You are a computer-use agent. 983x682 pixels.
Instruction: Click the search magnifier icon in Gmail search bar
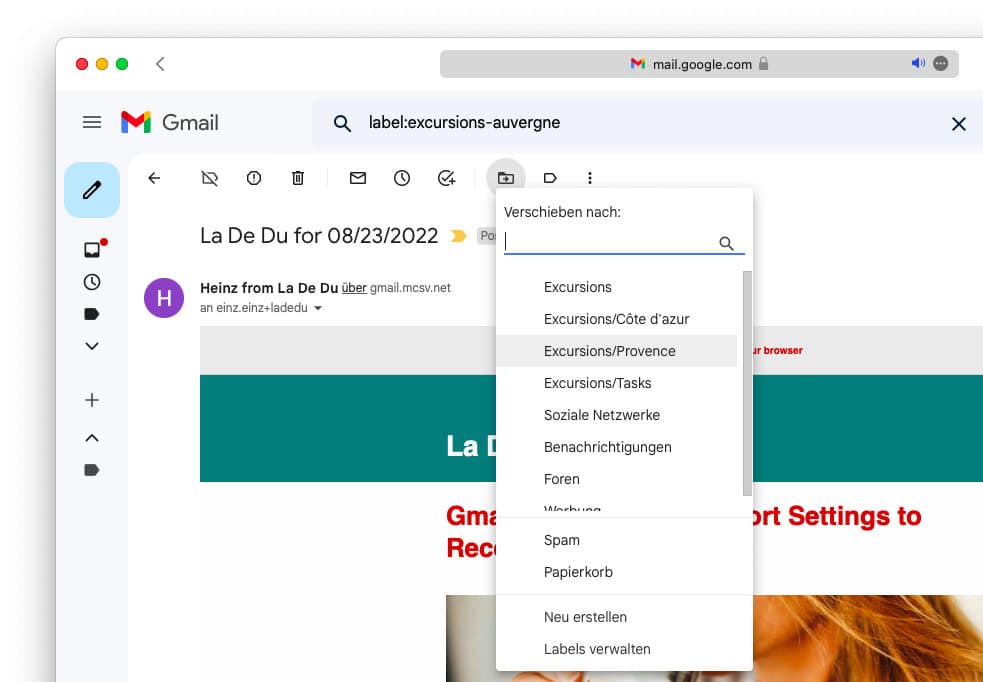click(x=342, y=123)
